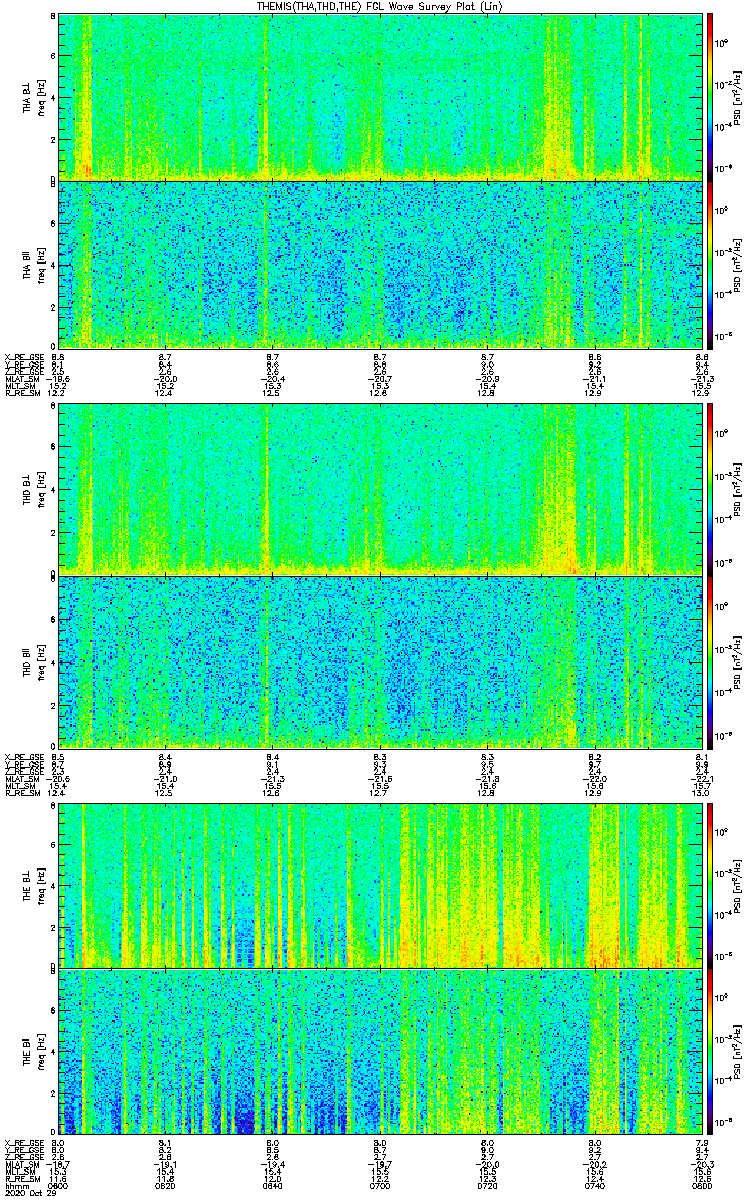The height and width of the screenshot is (1200, 750).
Task: Click the 'THE B∥ freq [Hz]' axis label
Action: pyautogui.click(x=33, y=1052)
